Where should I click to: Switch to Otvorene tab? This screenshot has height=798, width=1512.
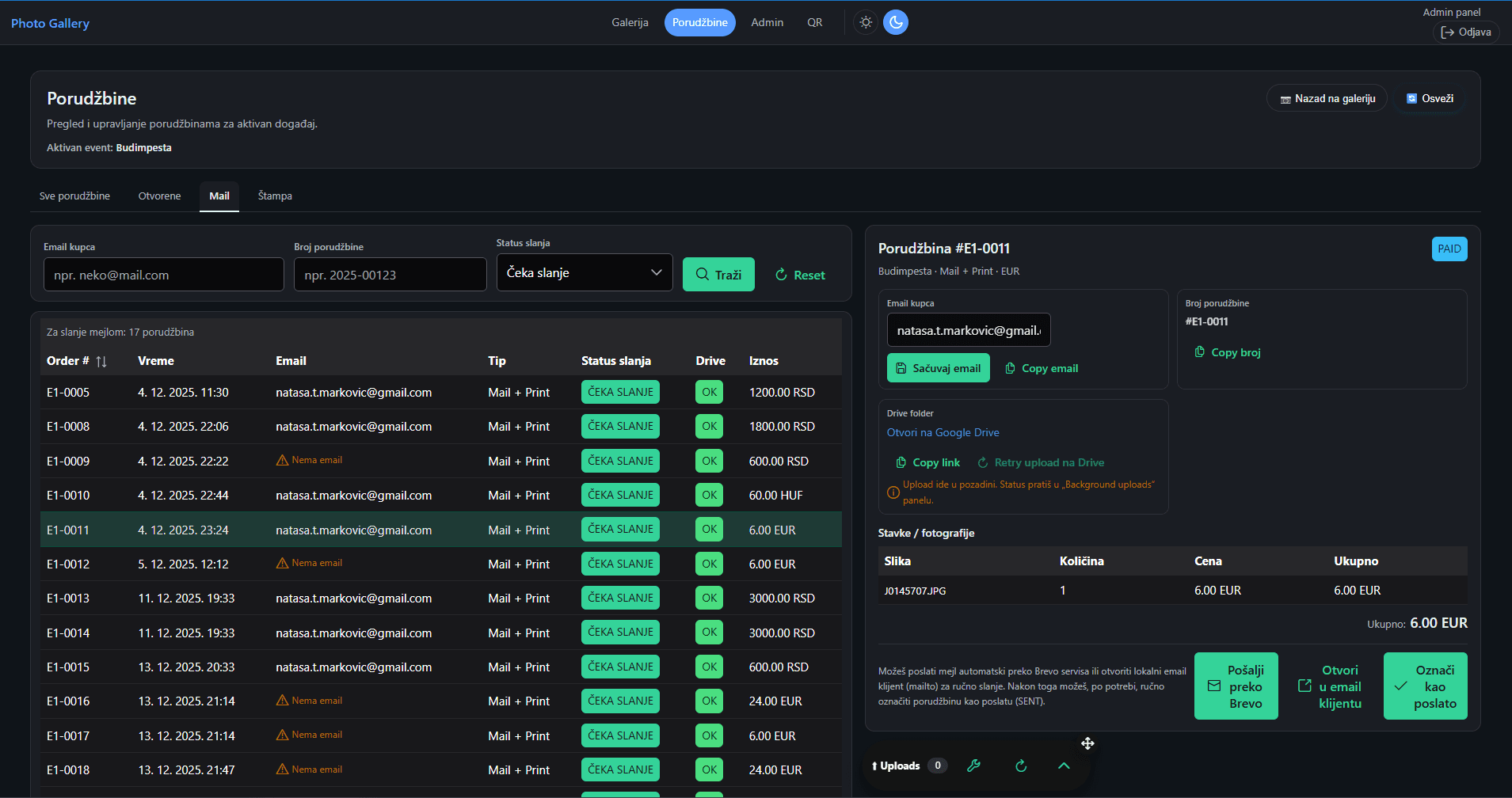click(x=159, y=196)
